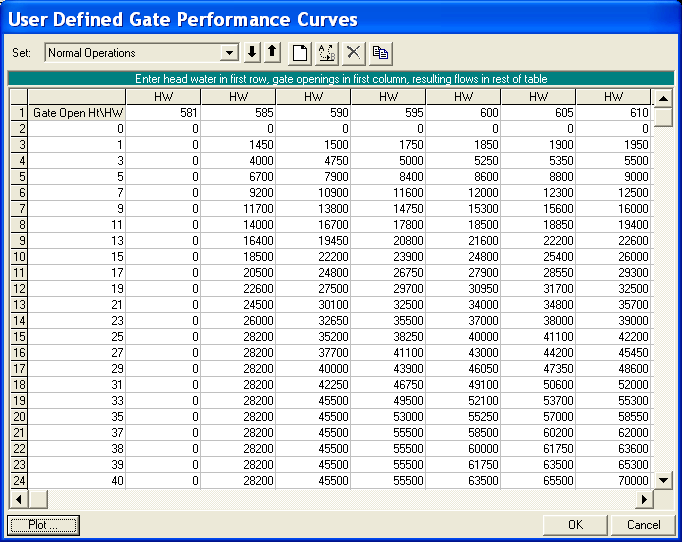The height and width of the screenshot is (542, 682).
Task: Click the move set up arrow icon
Action: [271, 52]
